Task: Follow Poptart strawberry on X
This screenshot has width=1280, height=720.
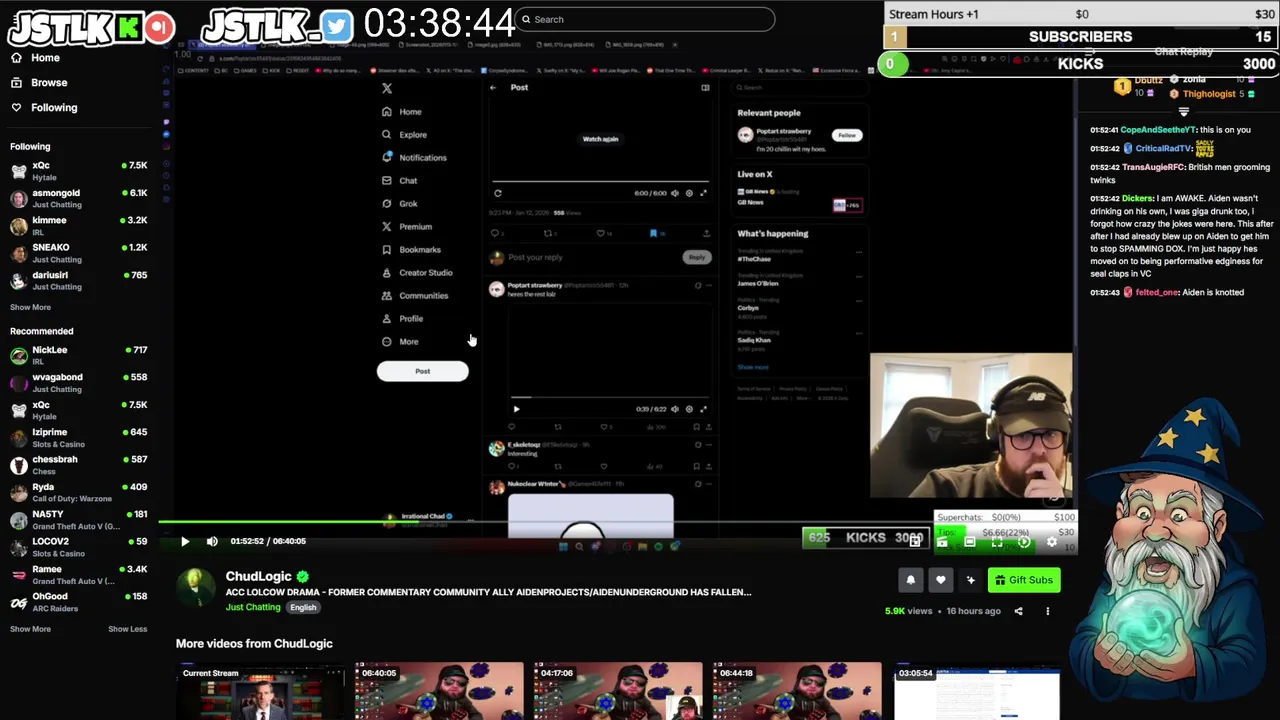Action: point(846,135)
